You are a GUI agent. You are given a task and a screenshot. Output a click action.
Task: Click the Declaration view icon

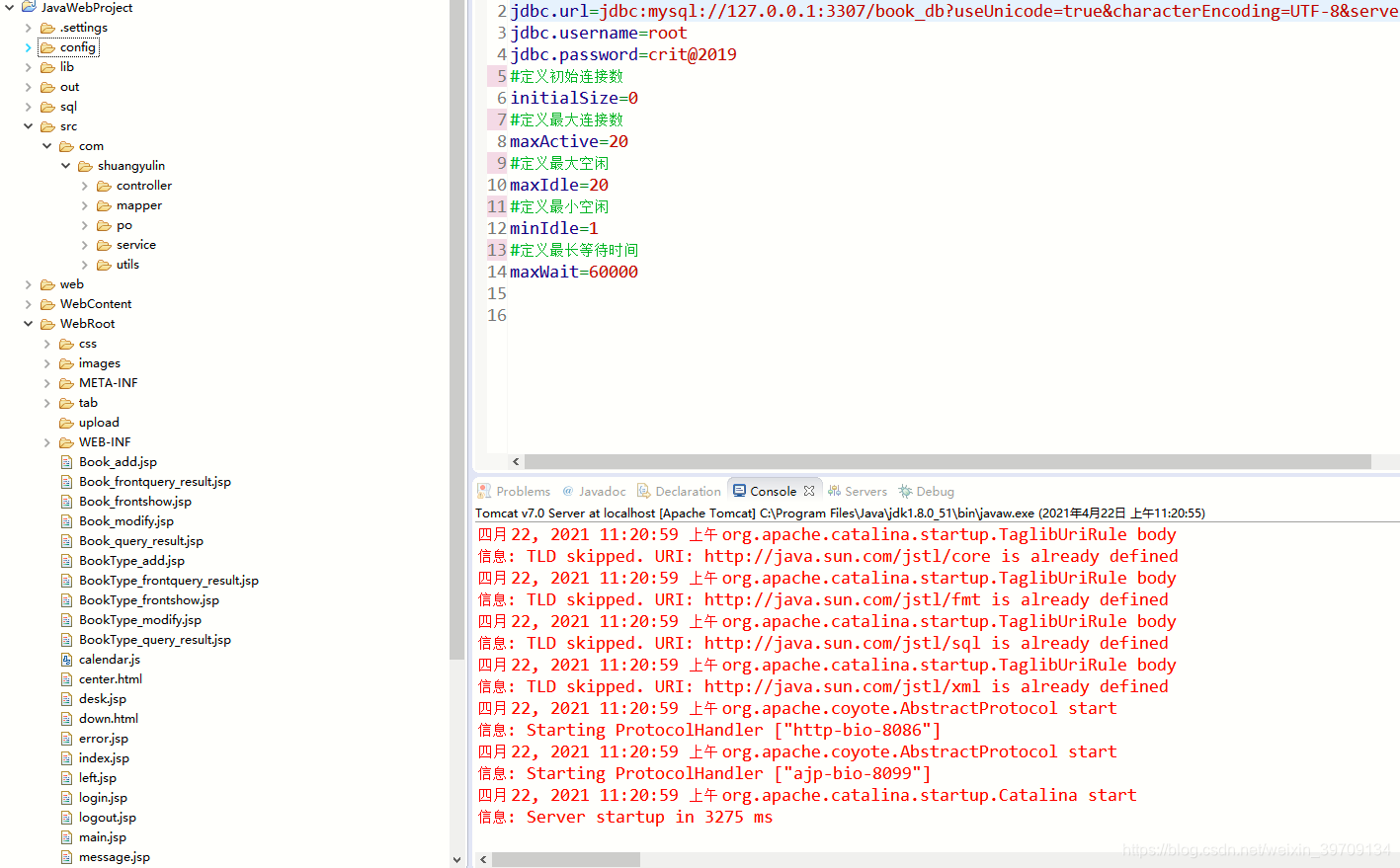[643, 491]
